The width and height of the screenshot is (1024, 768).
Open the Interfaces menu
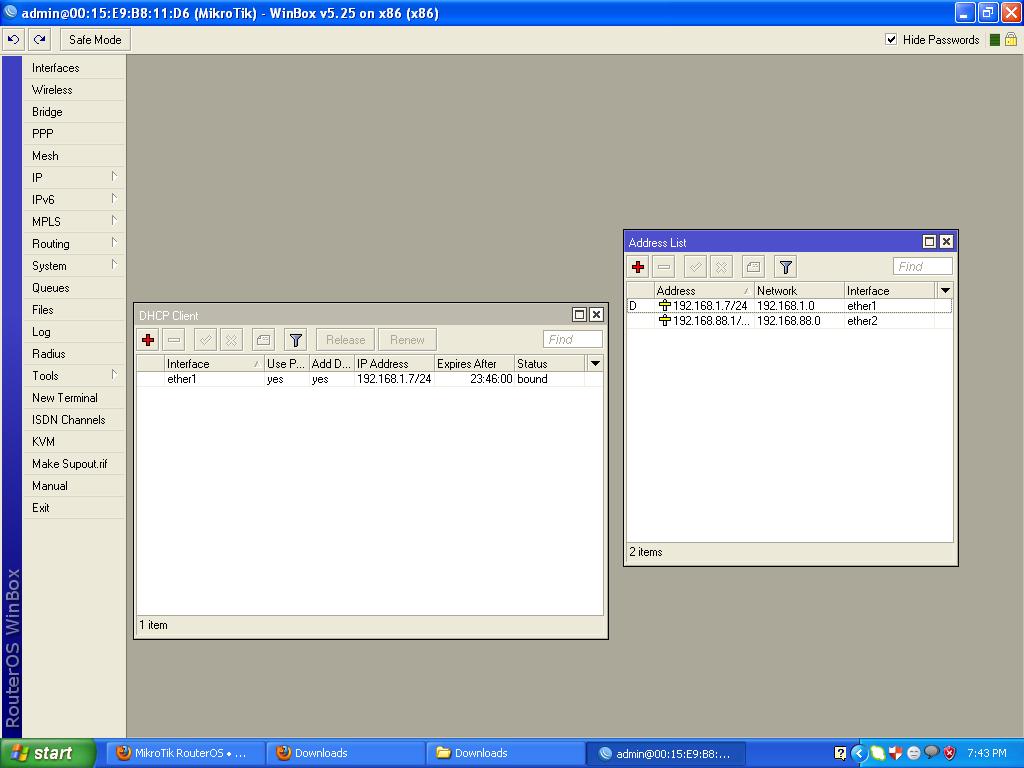point(73,68)
